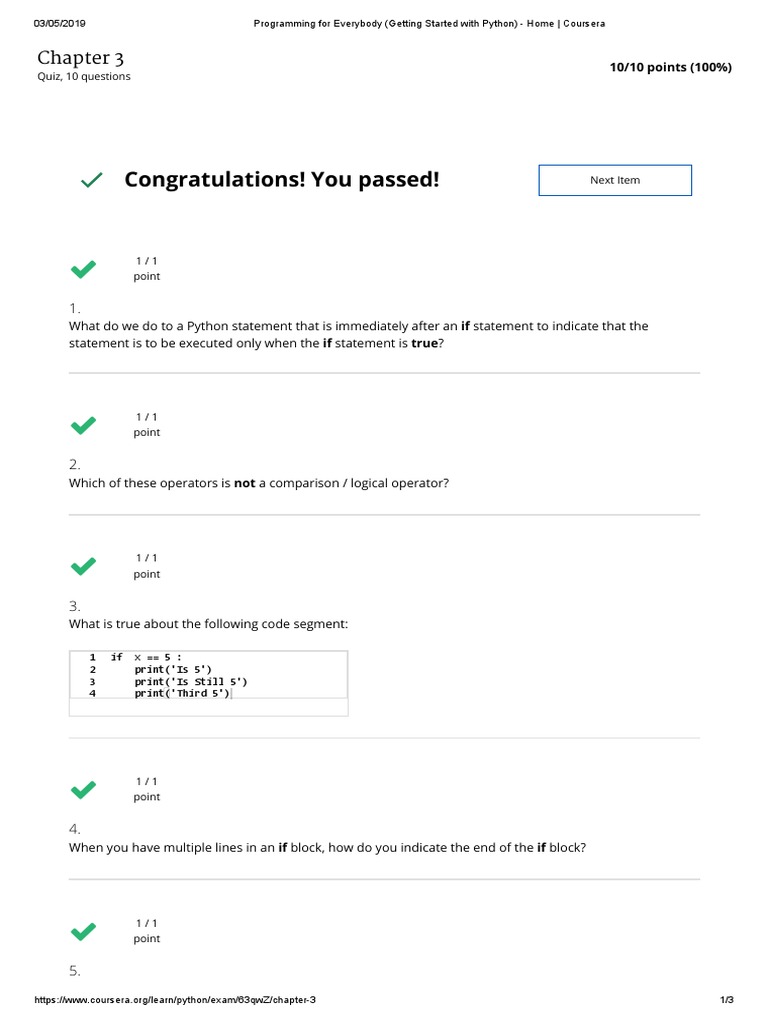Click the Quiz, 10 questions subtitle
Image resolution: width=768 pixels, height=1024 pixels.
coord(84,77)
